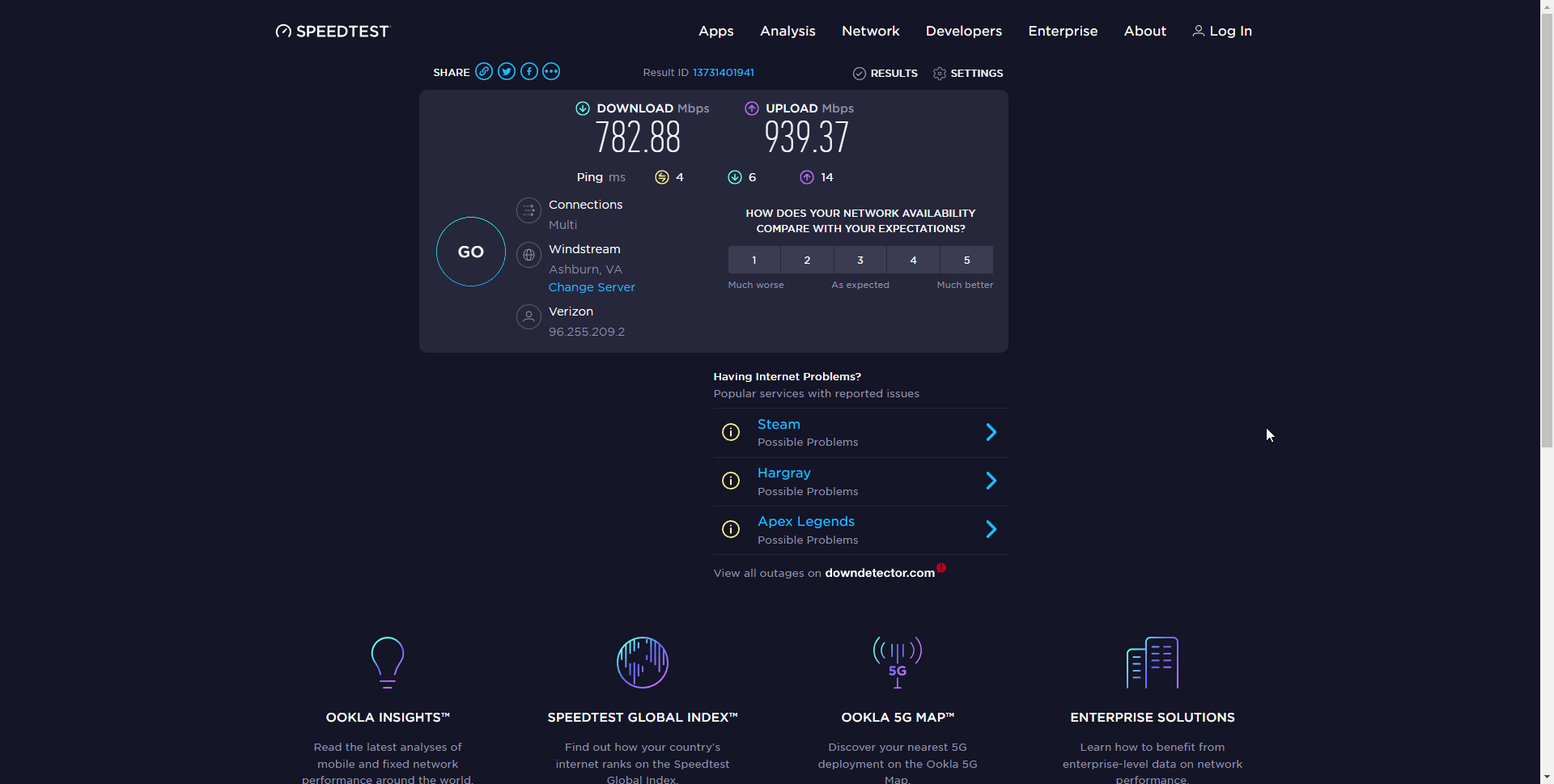Open the Enterprise menu
Viewport: 1554px width, 784px height.
tap(1063, 31)
